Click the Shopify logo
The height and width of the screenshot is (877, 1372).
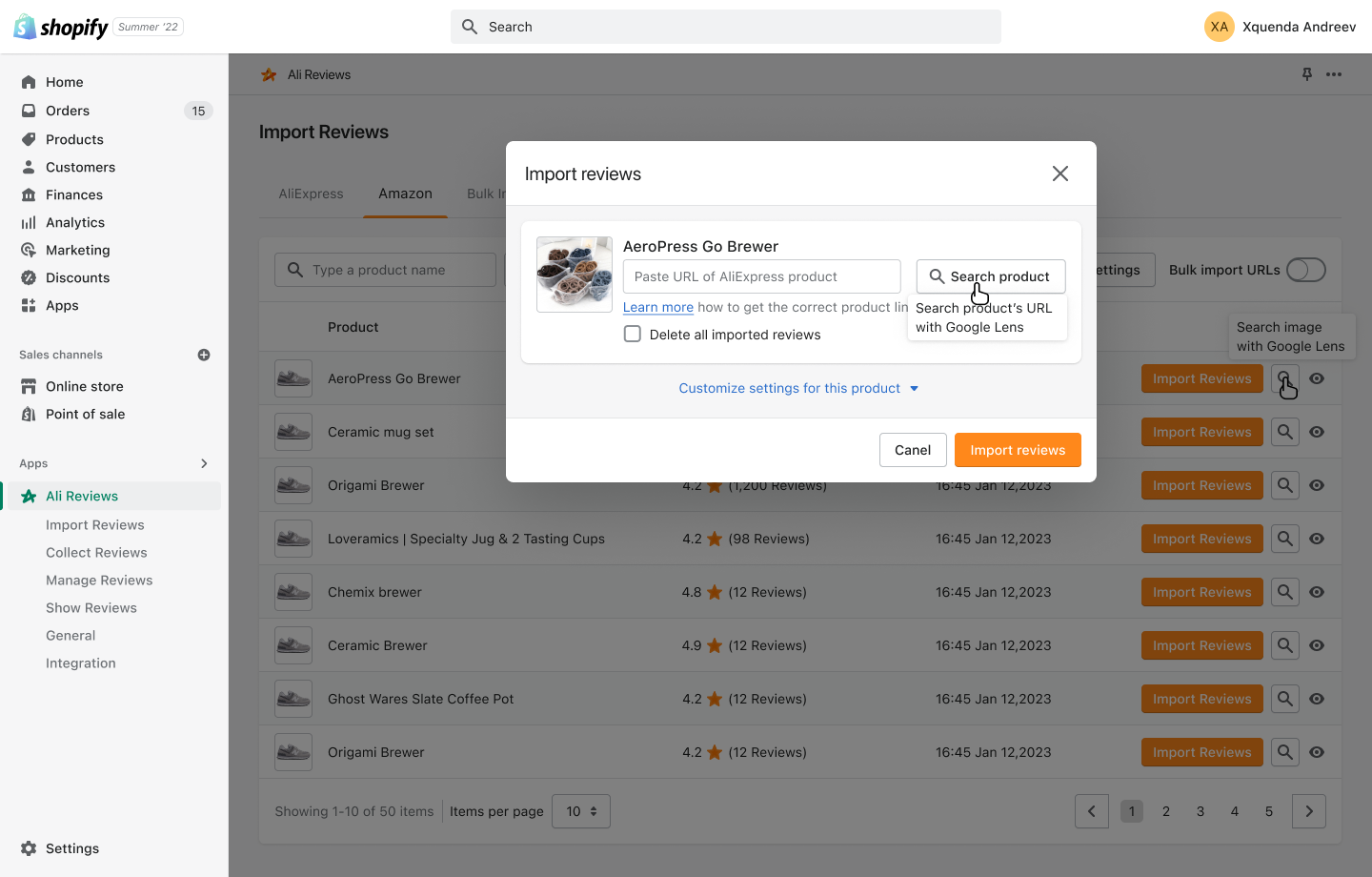[61, 27]
